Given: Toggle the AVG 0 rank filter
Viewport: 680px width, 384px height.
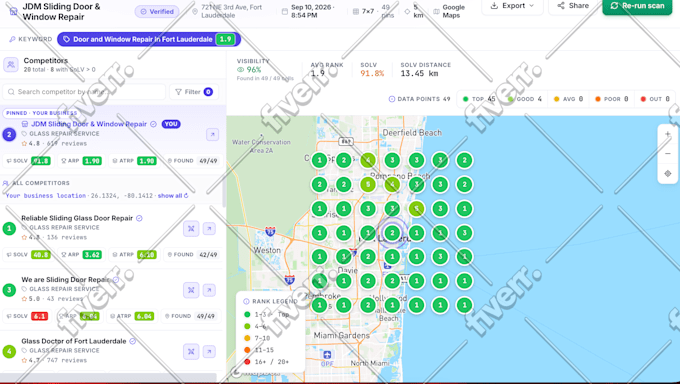Looking at the screenshot, I should pos(568,99).
